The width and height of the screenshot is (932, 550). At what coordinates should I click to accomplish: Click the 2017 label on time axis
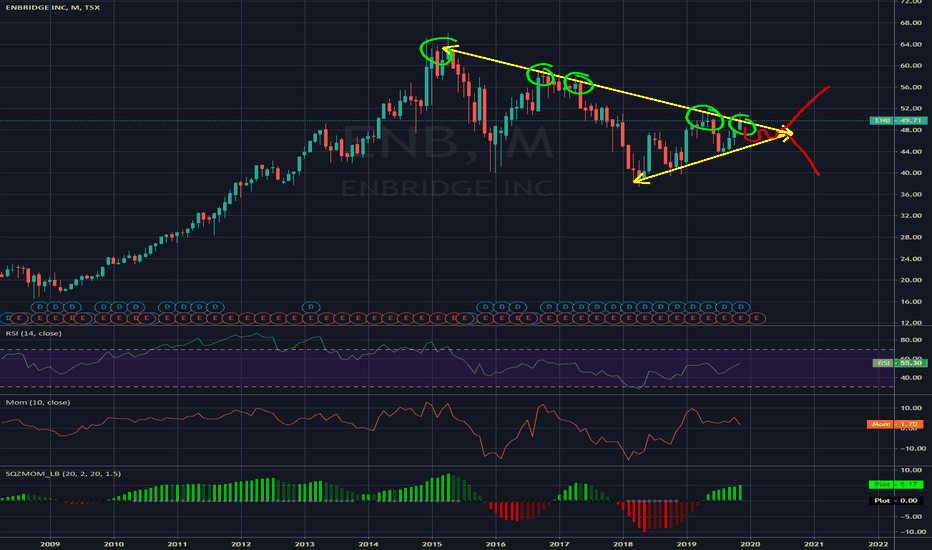pyautogui.click(x=559, y=544)
